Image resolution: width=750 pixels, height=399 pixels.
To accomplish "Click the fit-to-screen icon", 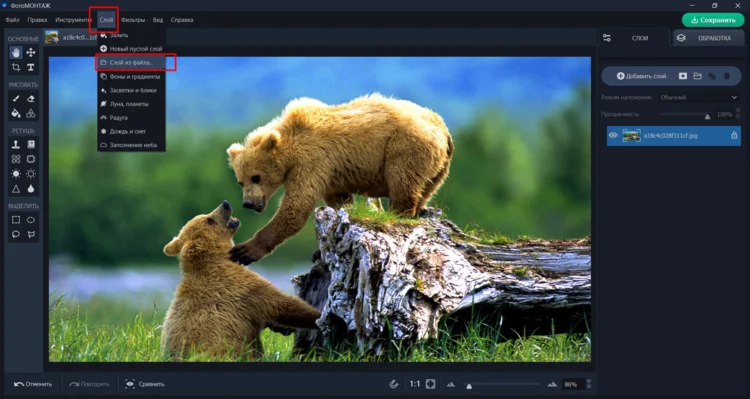I will [430, 384].
